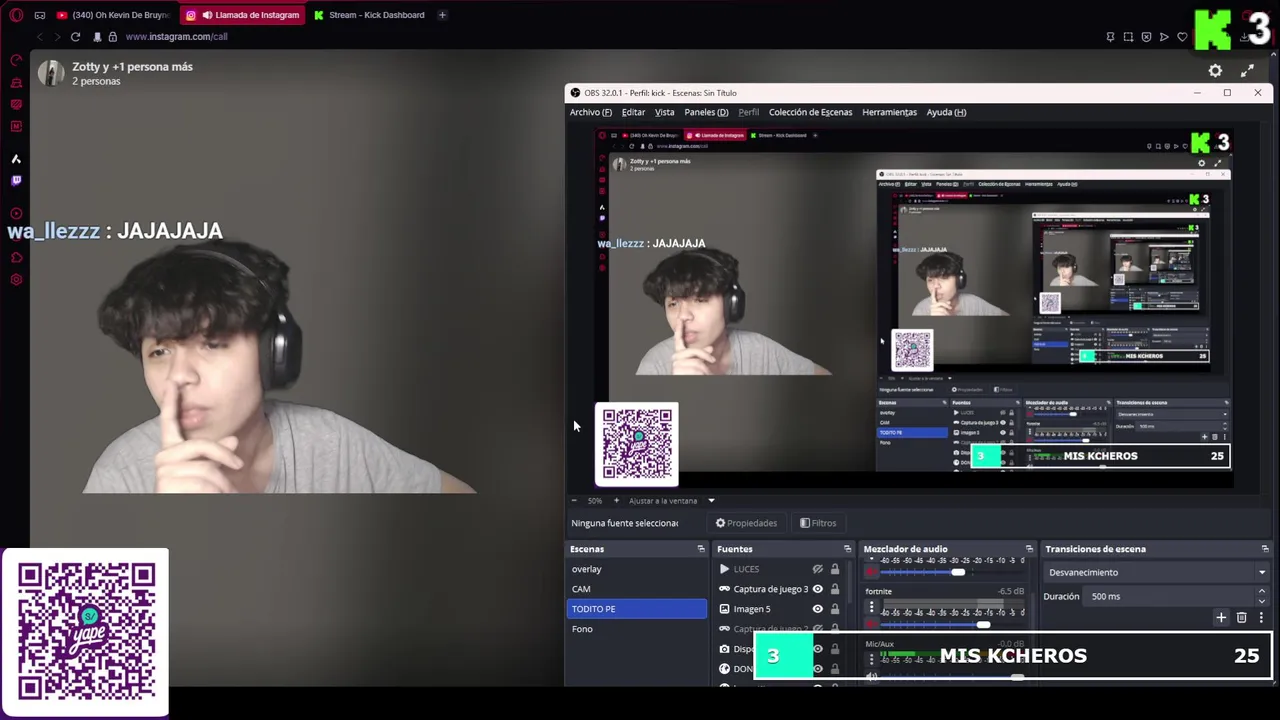Unlock the LUCES source
Viewport: 1280px width, 720px height.
[835, 569]
